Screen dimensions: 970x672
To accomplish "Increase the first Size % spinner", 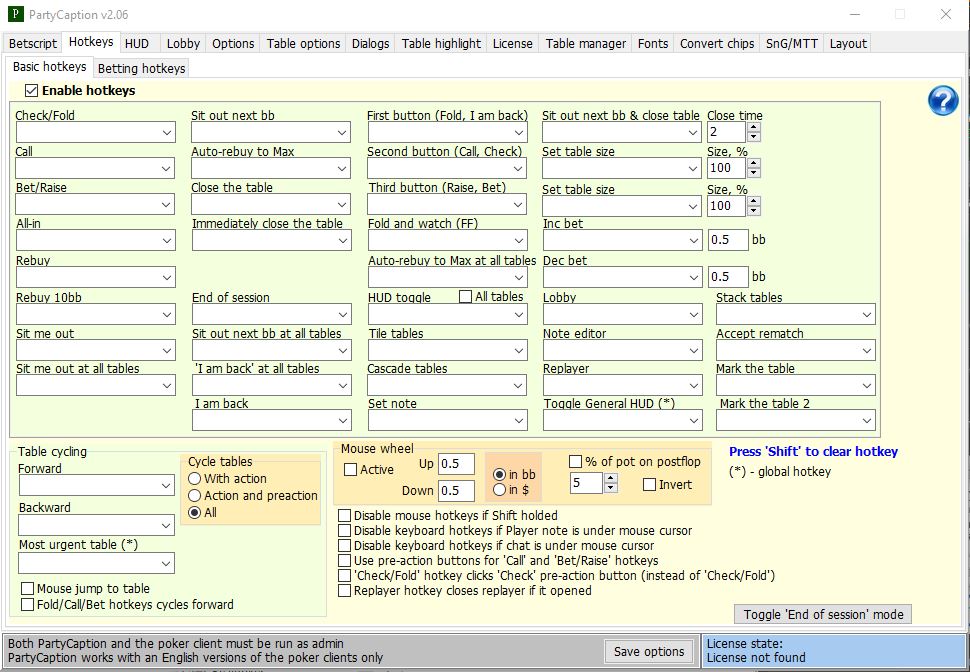I will pyautogui.click(x=753, y=163).
